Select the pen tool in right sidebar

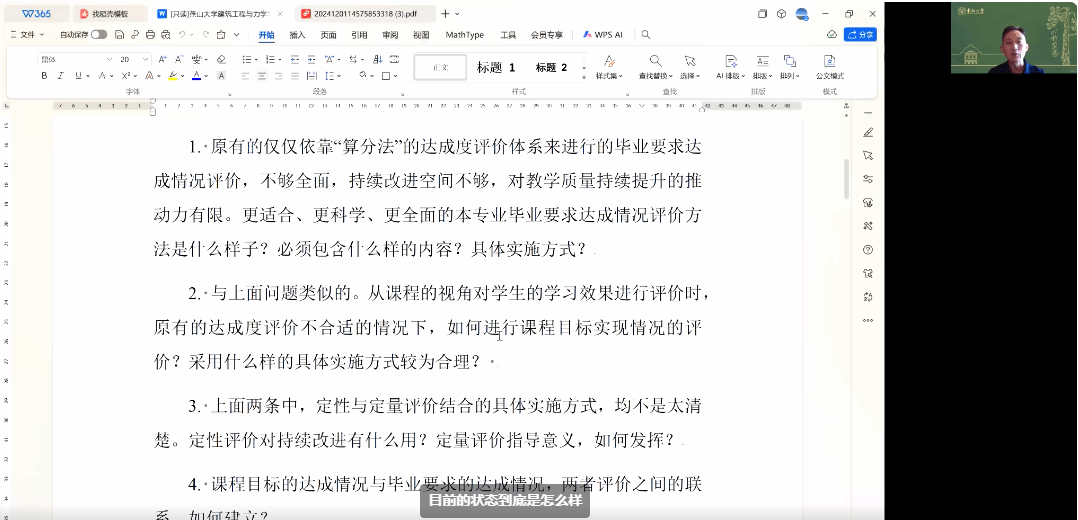[x=867, y=133]
